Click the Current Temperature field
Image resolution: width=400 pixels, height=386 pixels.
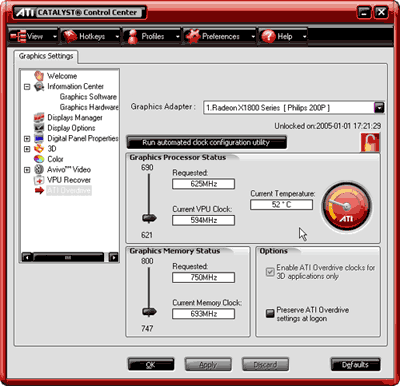click(x=281, y=205)
